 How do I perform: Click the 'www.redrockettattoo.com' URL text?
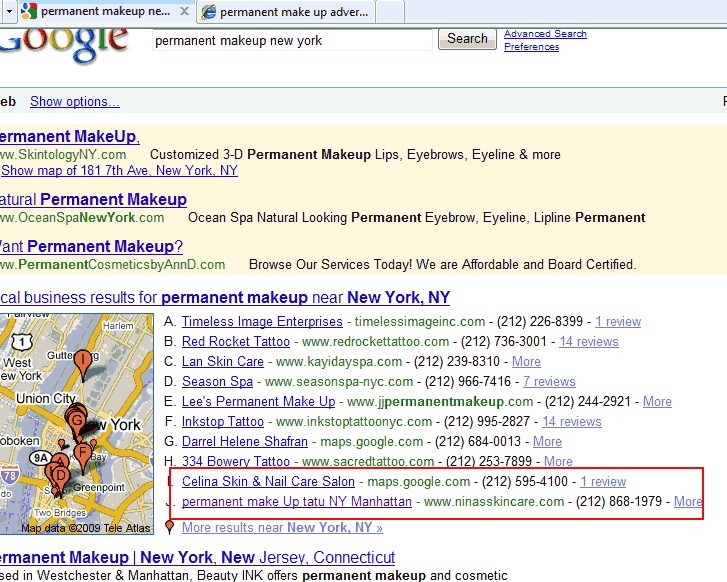point(376,341)
